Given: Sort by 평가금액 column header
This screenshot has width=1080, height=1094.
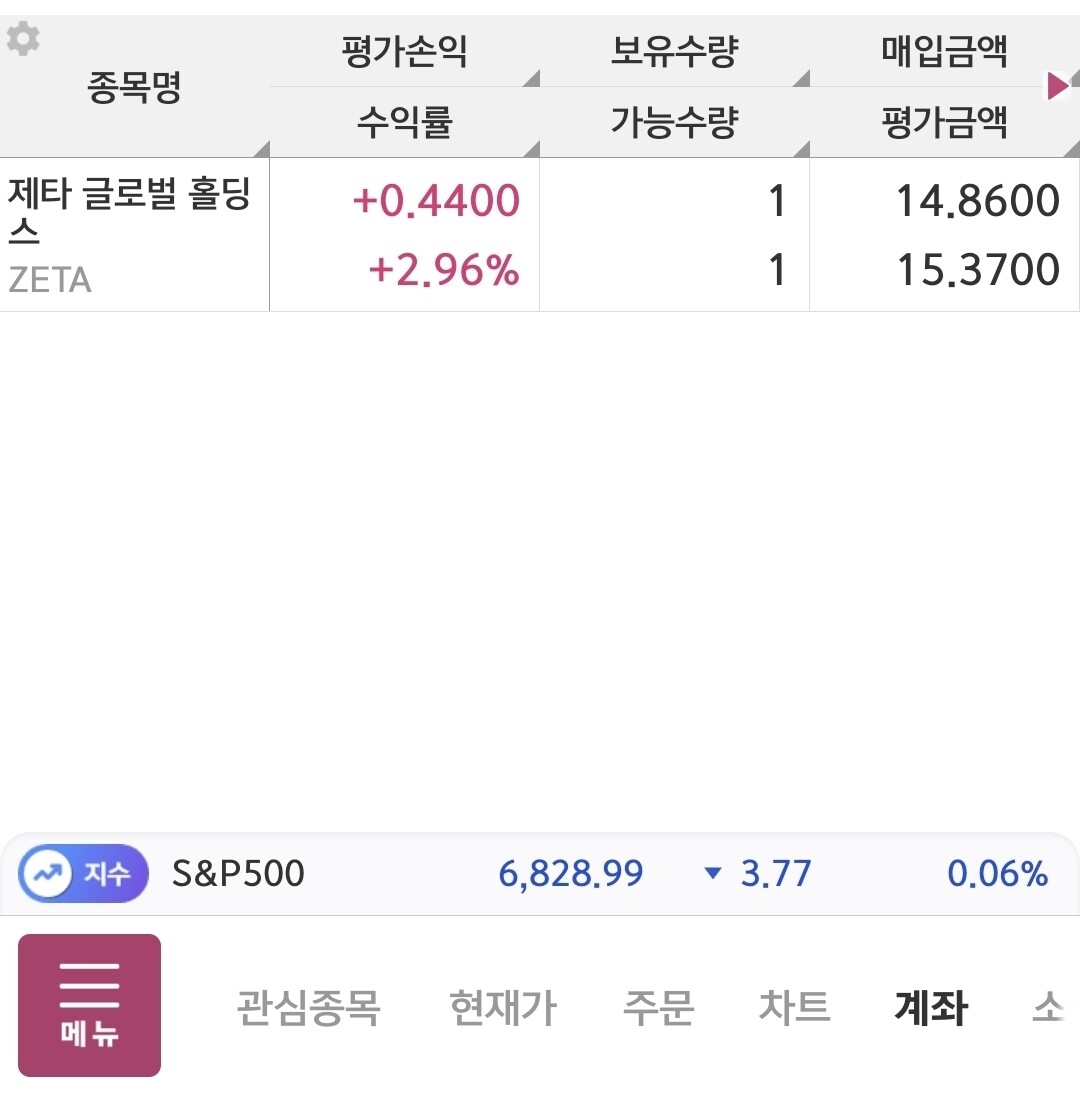Looking at the screenshot, I should click(944, 123).
